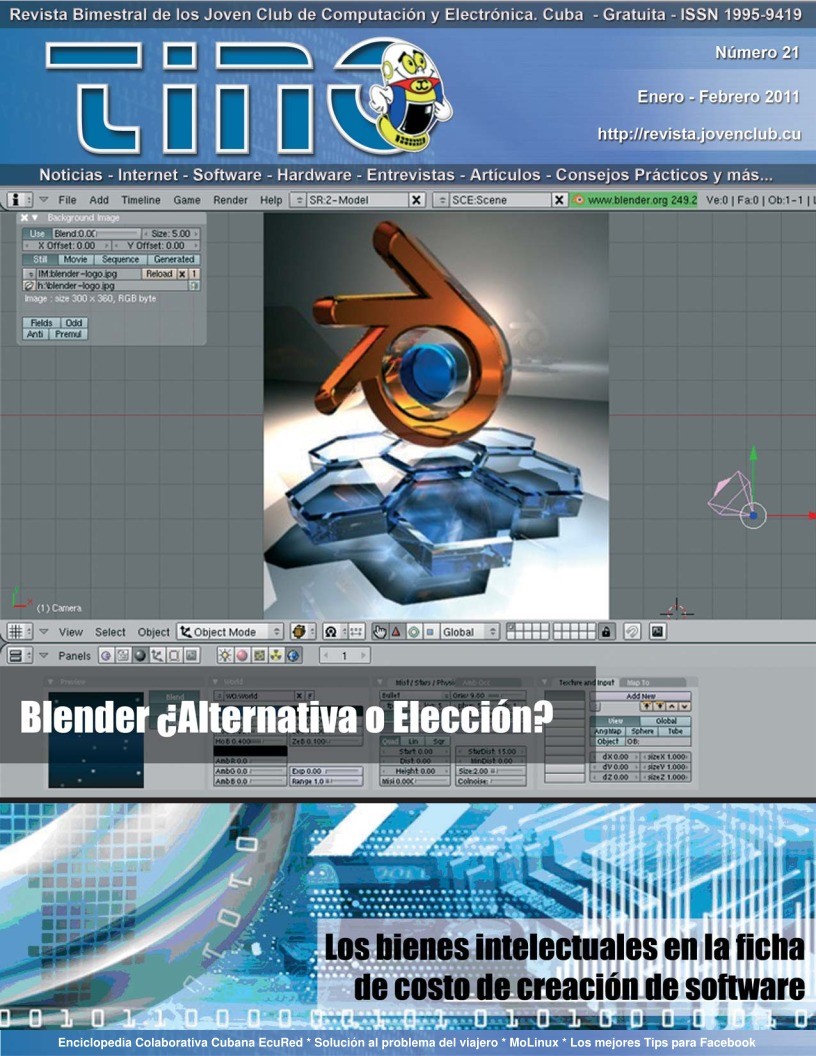
Task: Collapse the 3D view header menus triangle
Action: pos(43,632)
